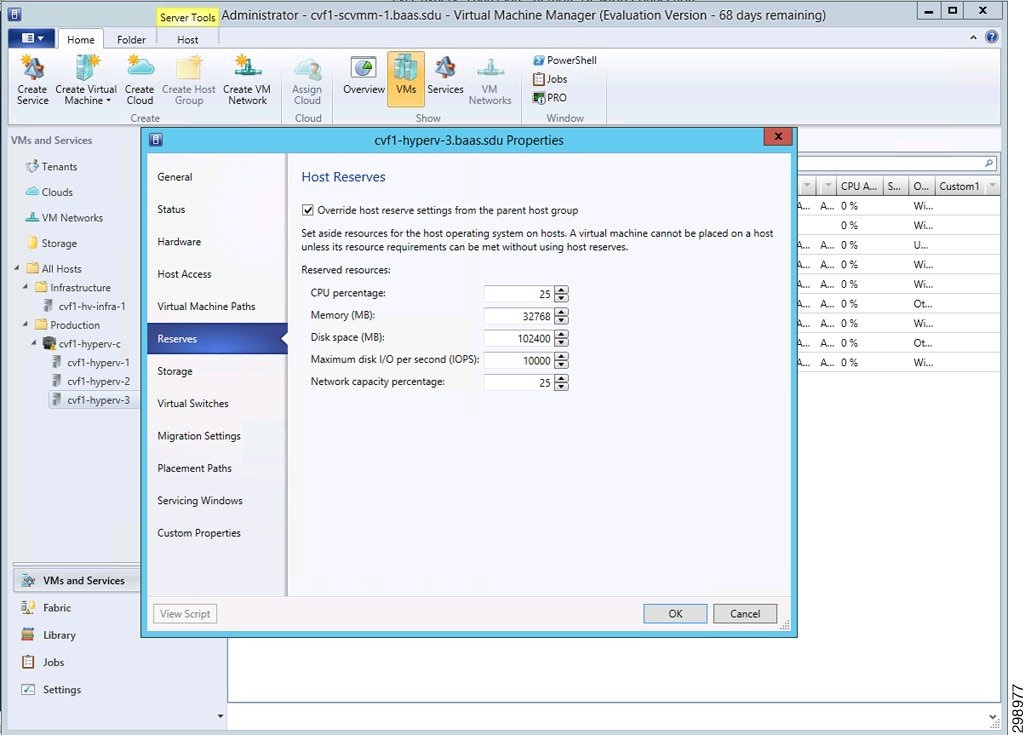Open the Virtual Machine Paths page
This screenshot has height=735, width=1026.
pyautogui.click(x=217, y=306)
